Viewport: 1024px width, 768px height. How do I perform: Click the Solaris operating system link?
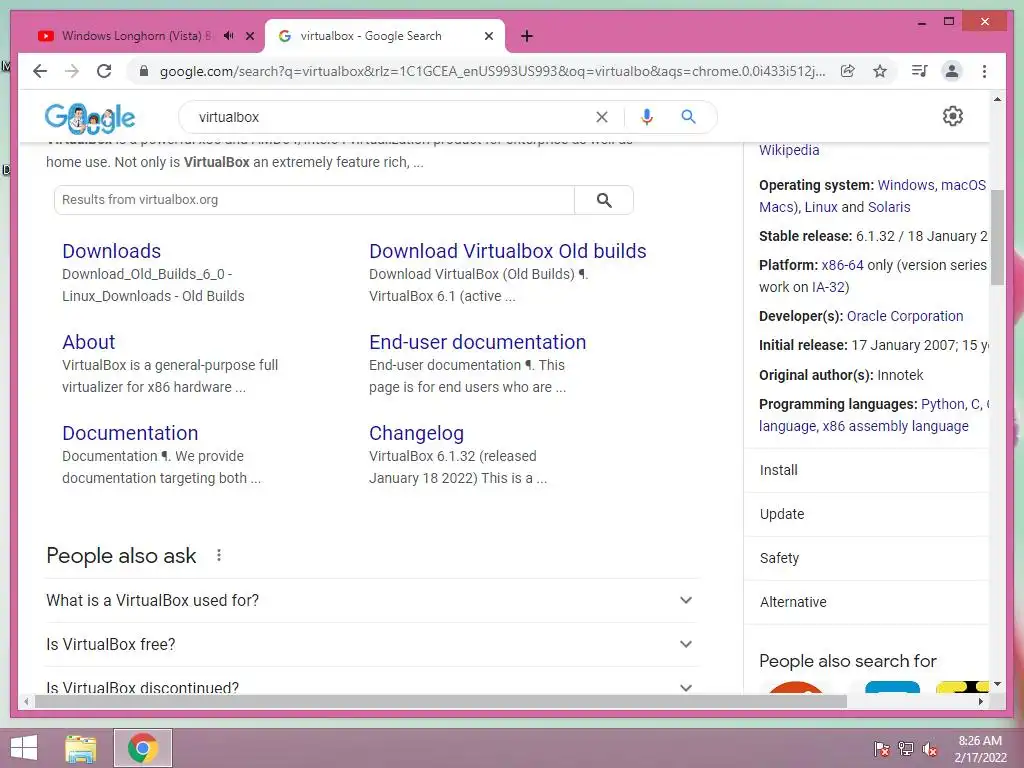889,207
